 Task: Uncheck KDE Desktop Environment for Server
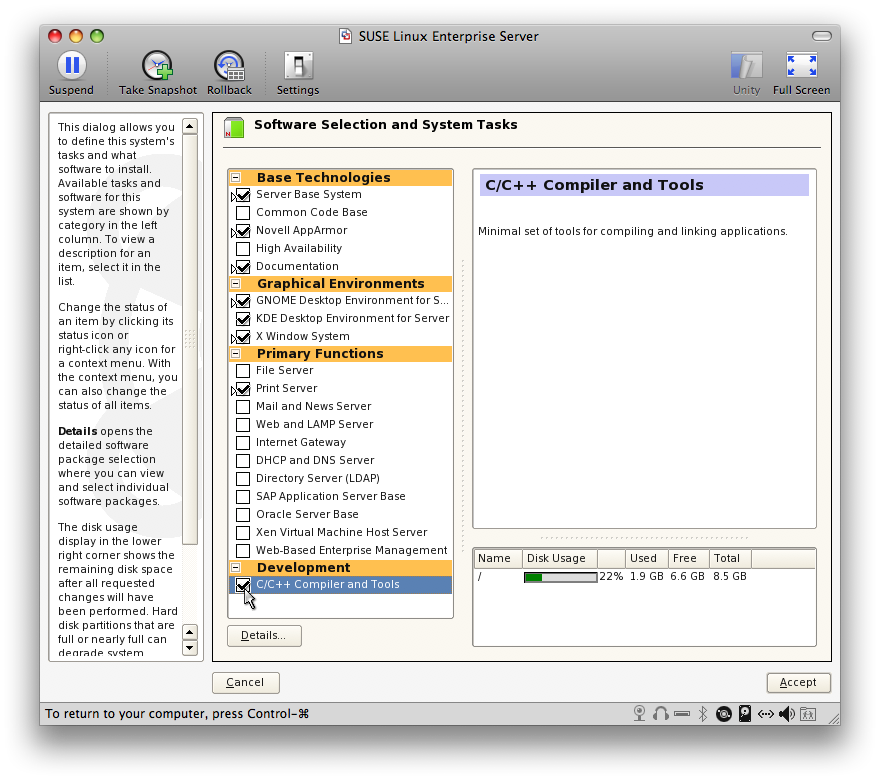[x=243, y=319]
